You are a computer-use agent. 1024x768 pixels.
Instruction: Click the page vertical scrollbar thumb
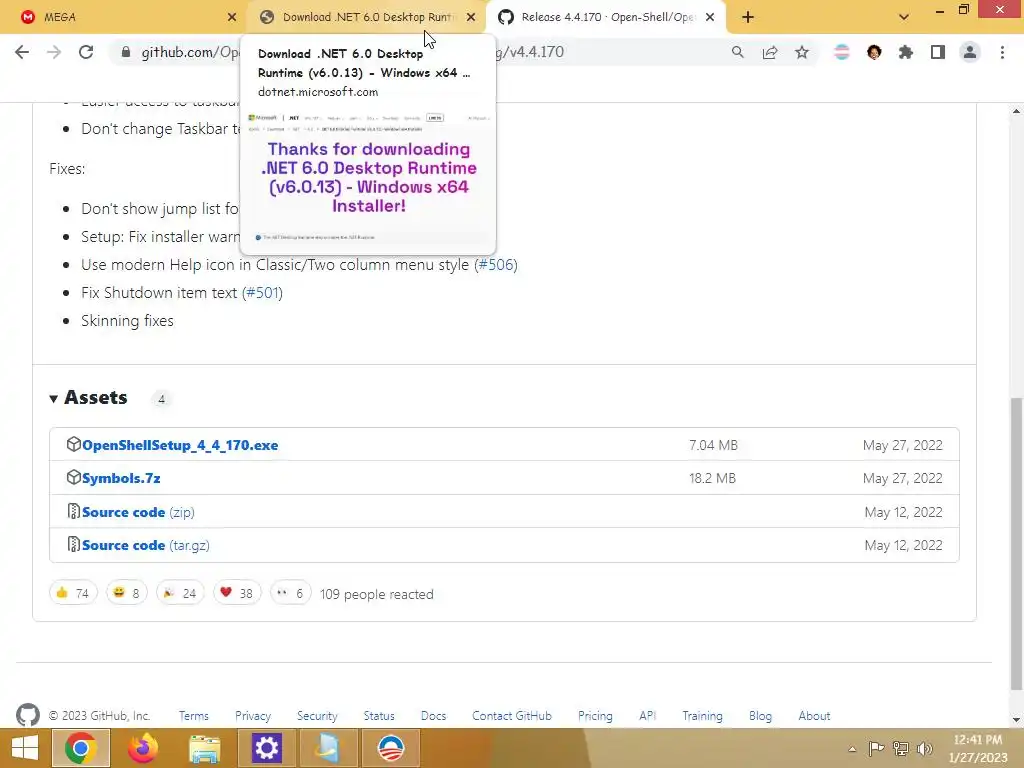[x=1017, y=543]
